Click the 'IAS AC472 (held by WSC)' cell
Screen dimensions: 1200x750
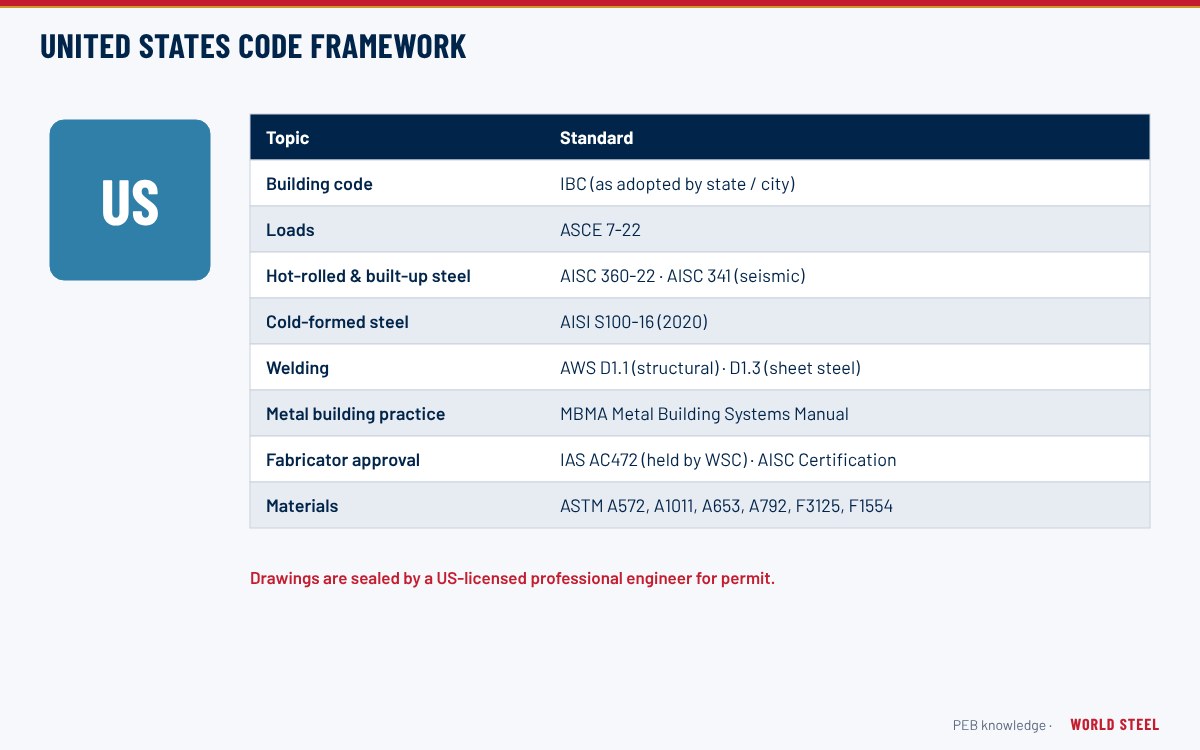(x=728, y=460)
